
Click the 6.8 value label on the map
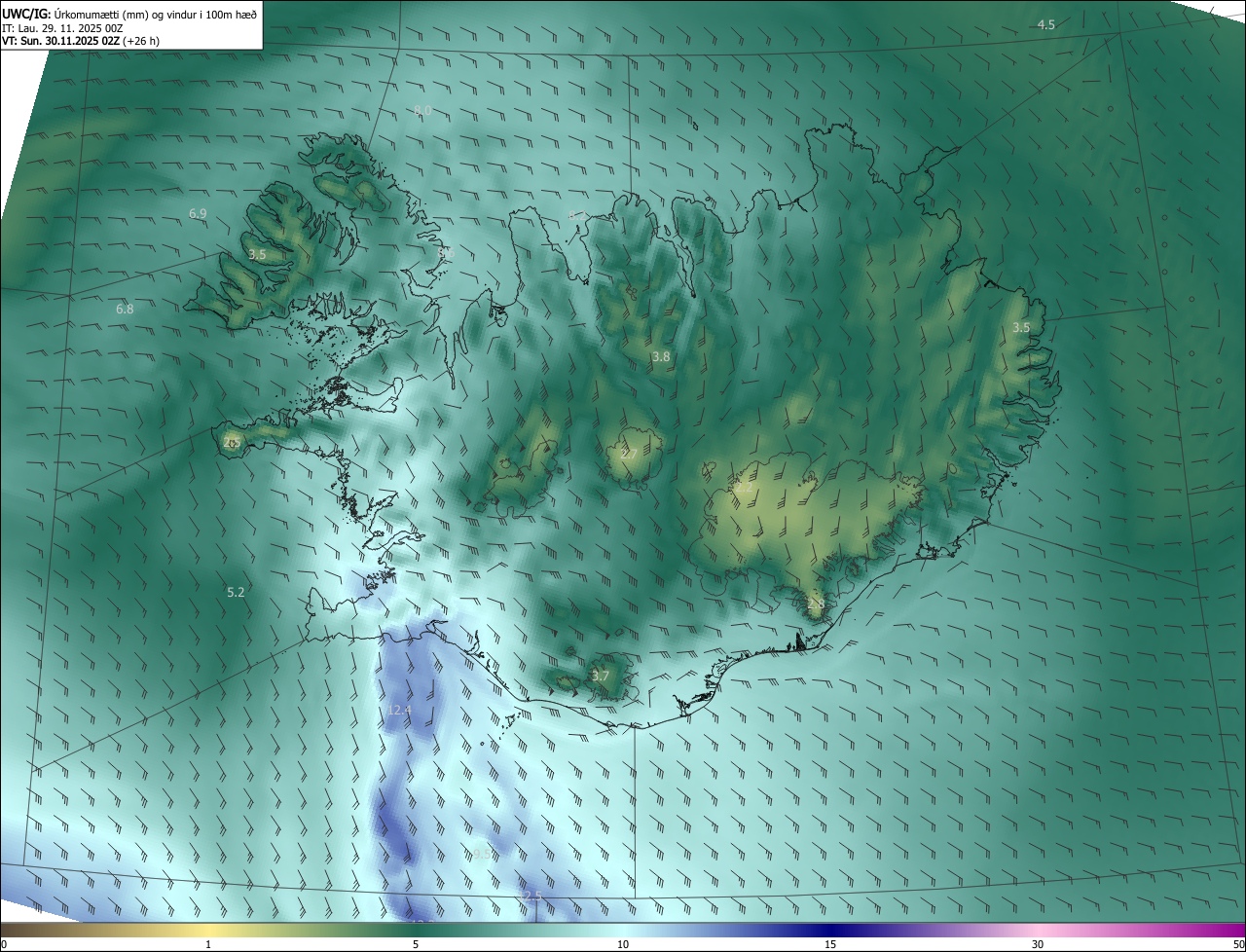coord(125,310)
